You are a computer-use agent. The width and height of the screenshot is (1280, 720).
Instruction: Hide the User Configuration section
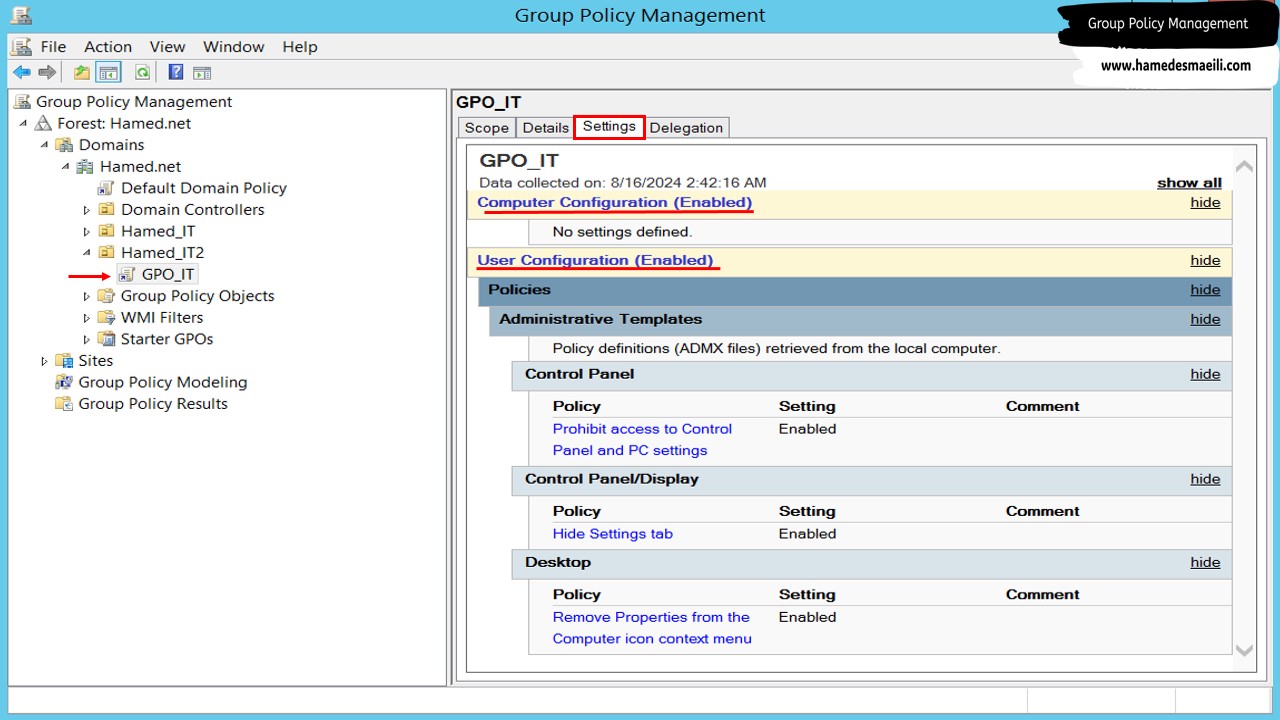pos(1205,260)
